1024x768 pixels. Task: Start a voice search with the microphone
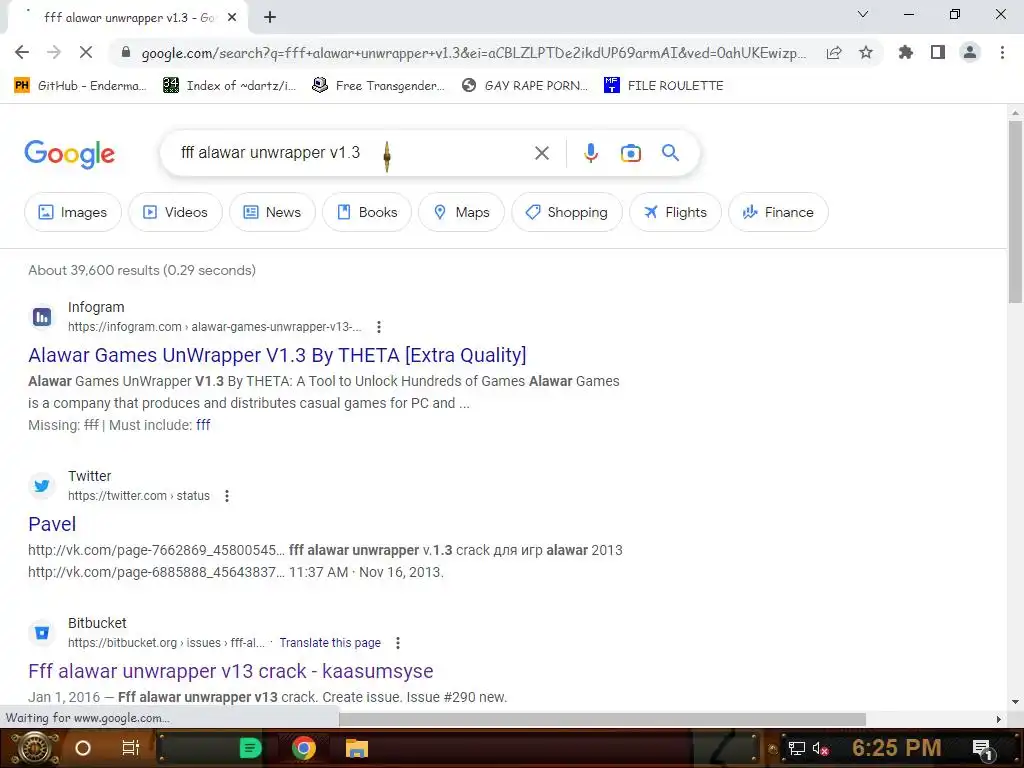pyautogui.click(x=590, y=153)
